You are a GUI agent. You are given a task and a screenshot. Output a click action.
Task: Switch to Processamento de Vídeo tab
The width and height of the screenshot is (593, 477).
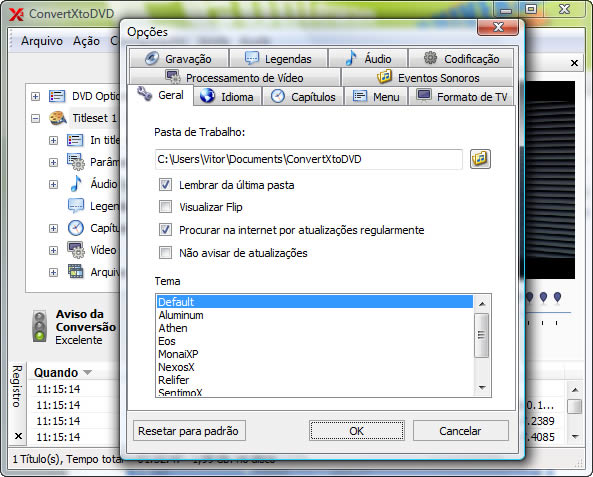click(x=234, y=77)
